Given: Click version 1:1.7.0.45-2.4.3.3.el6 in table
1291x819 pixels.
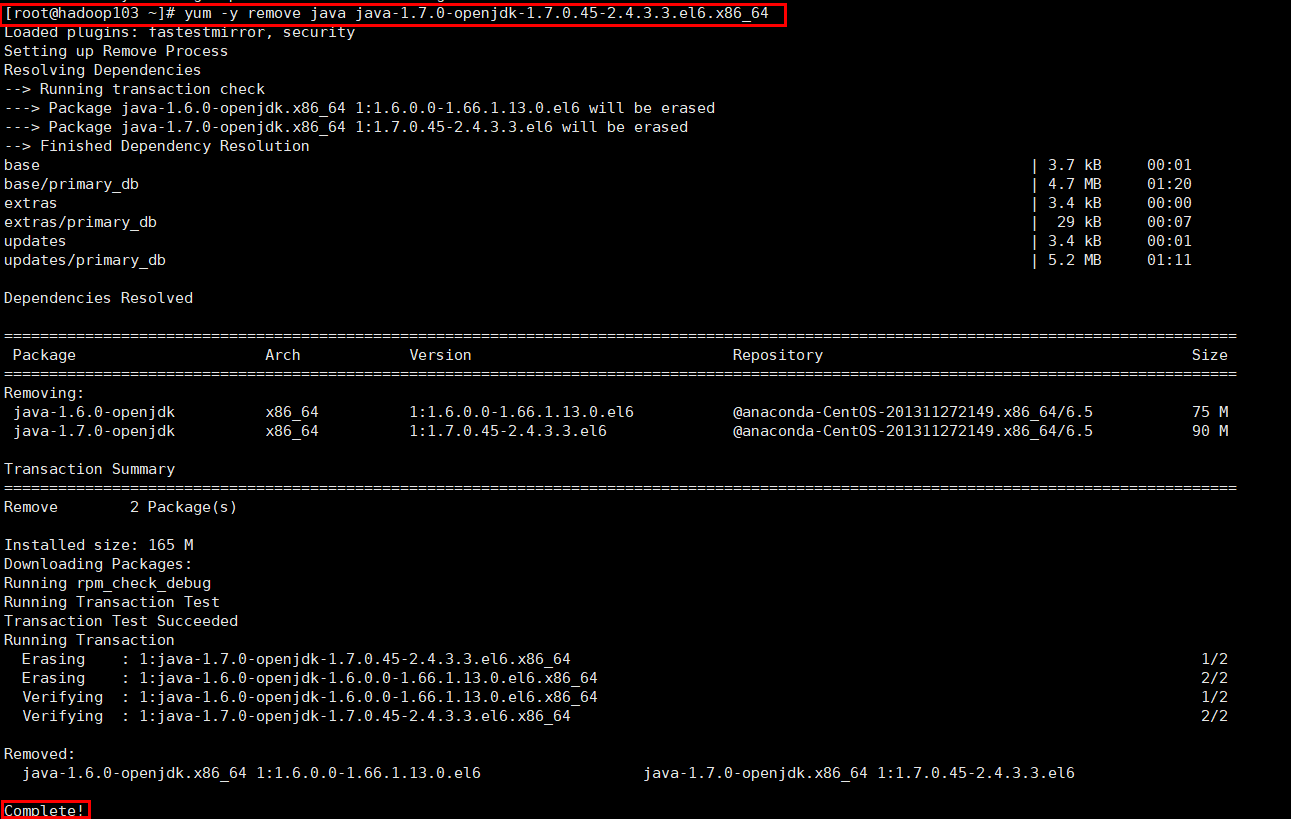Looking at the screenshot, I should (508, 431).
